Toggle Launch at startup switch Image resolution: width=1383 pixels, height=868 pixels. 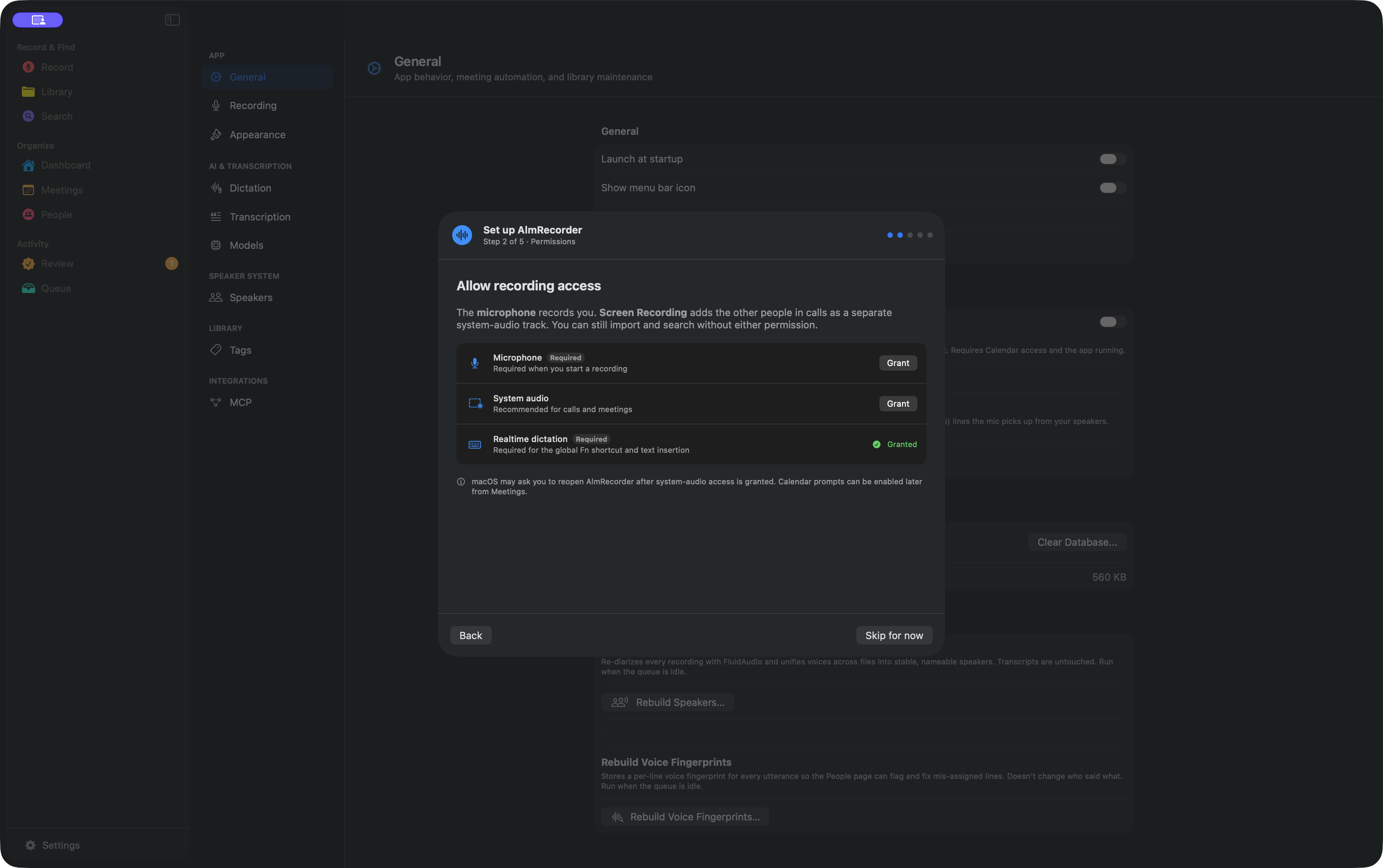coord(1112,159)
